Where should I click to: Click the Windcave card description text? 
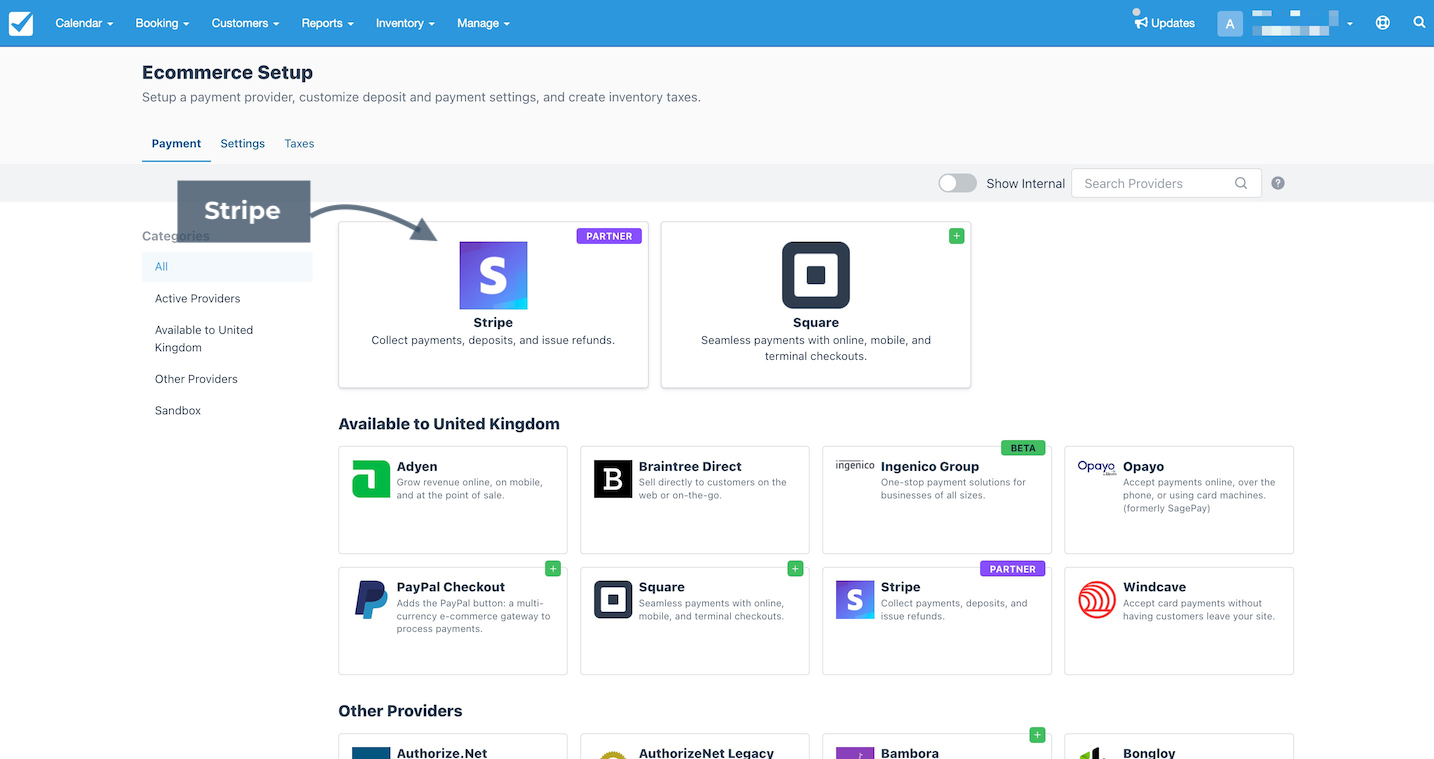[1199, 610]
